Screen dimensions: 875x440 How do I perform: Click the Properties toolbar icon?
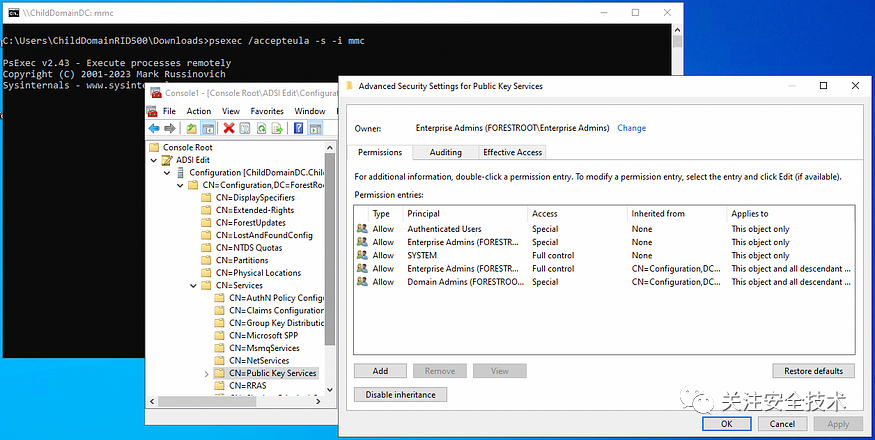244,128
